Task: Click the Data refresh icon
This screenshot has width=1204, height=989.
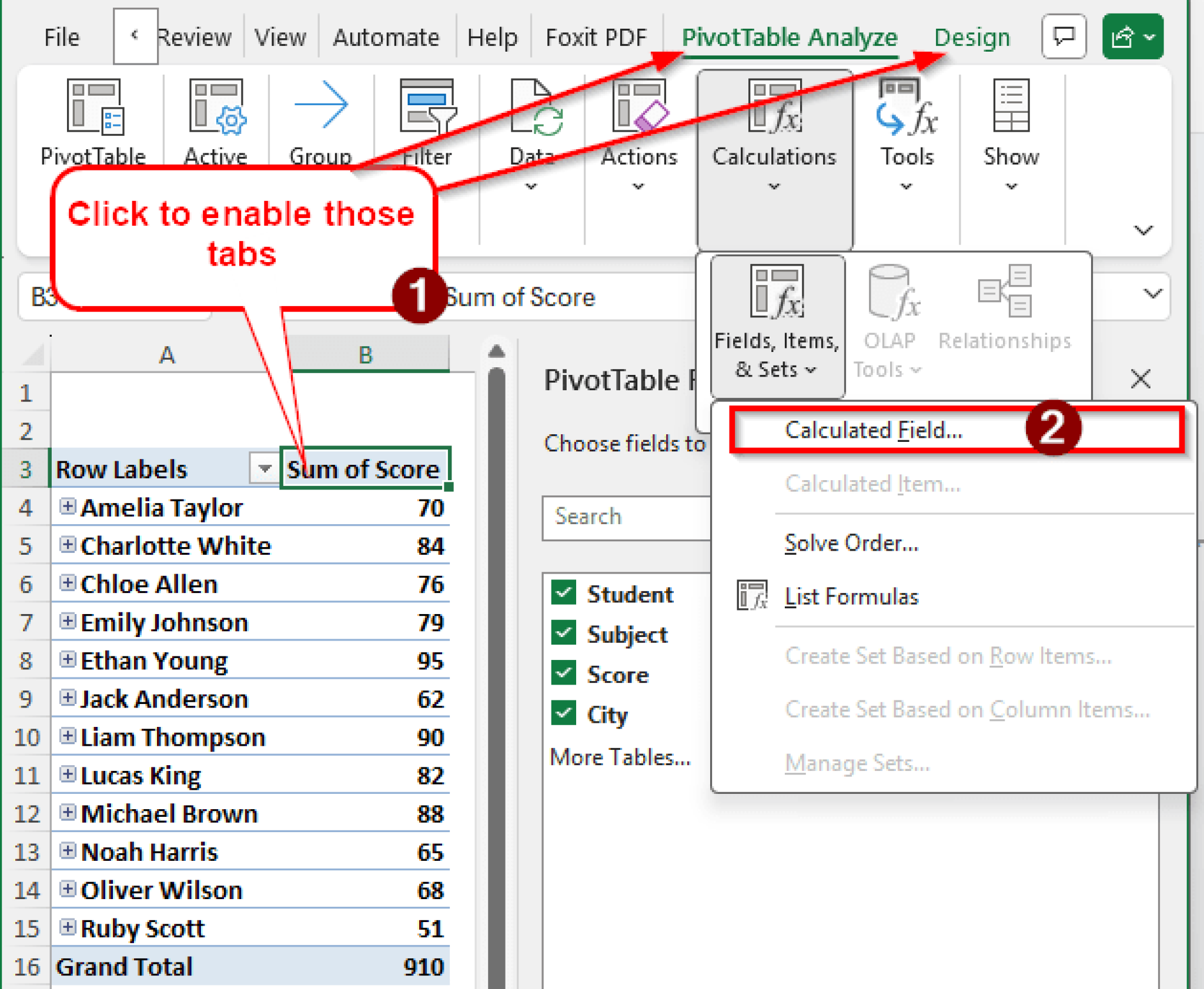Action: 532,112
